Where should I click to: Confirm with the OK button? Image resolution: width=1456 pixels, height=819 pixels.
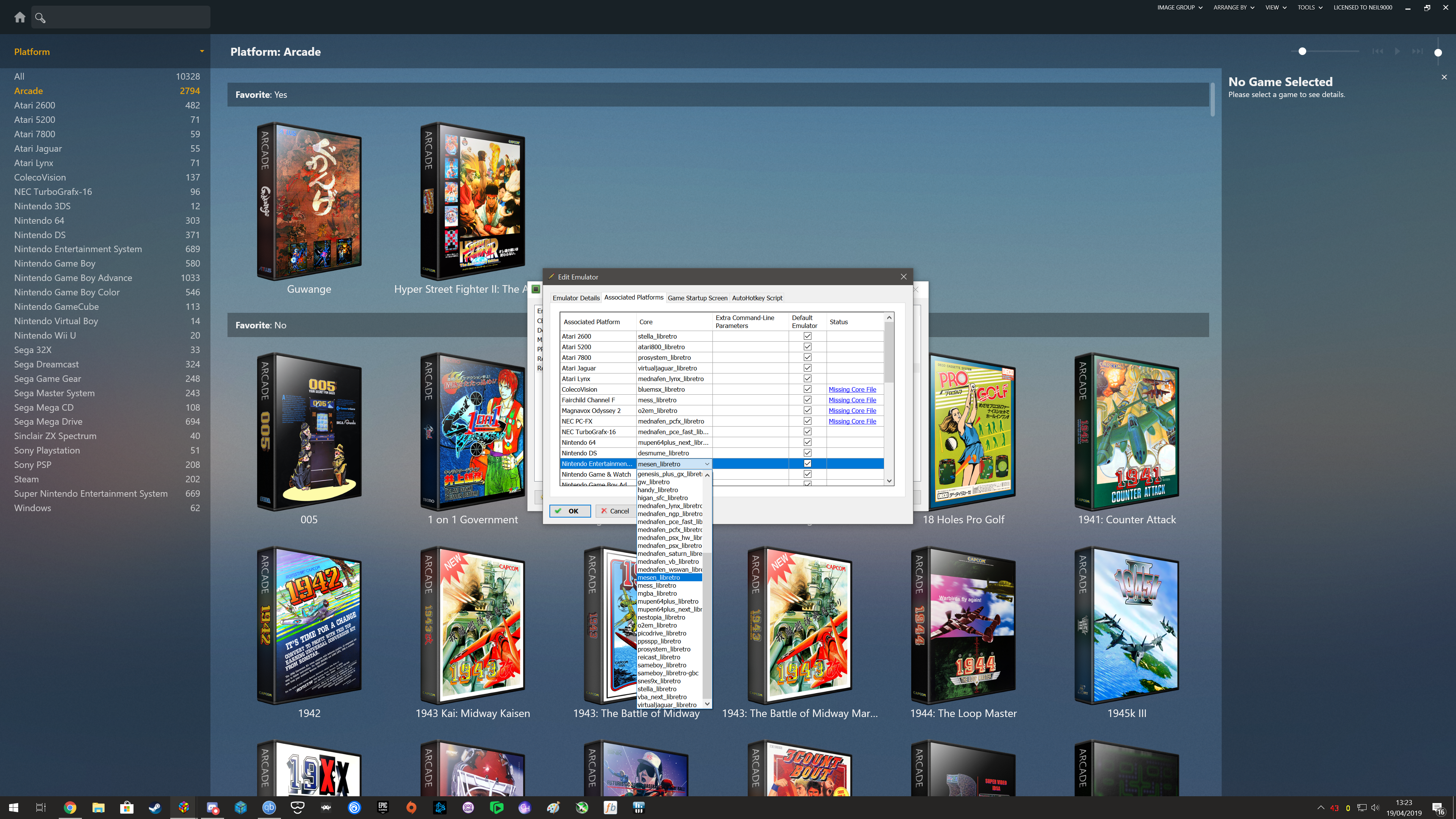point(570,511)
